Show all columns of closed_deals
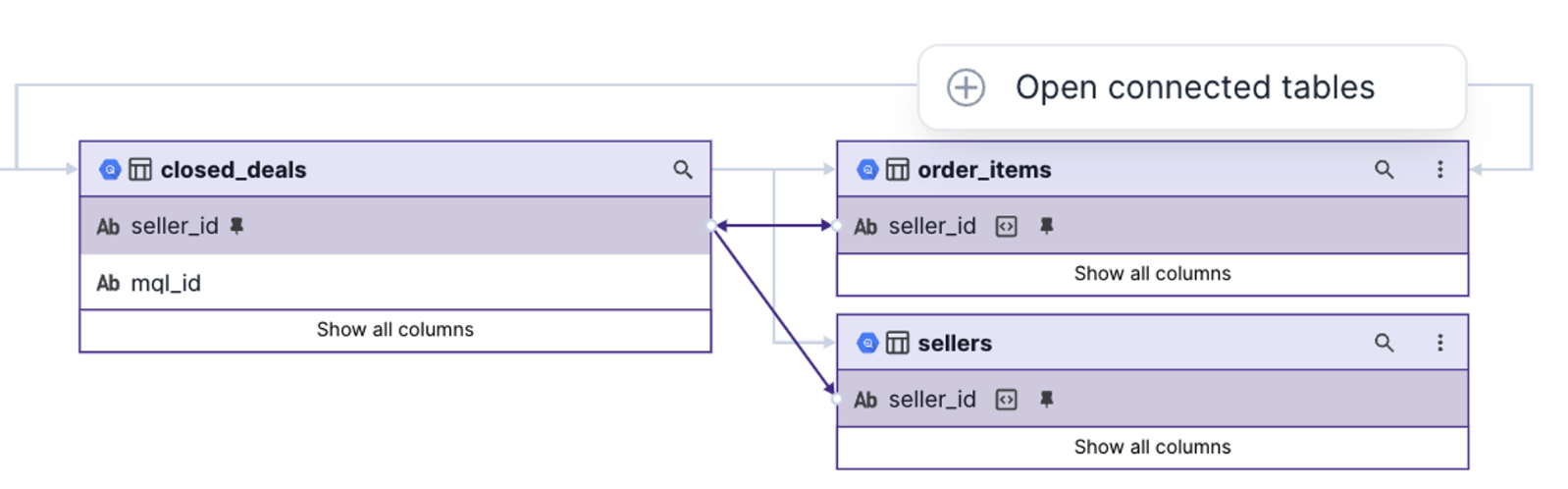Image resolution: width=1568 pixels, height=489 pixels. click(x=394, y=330)
